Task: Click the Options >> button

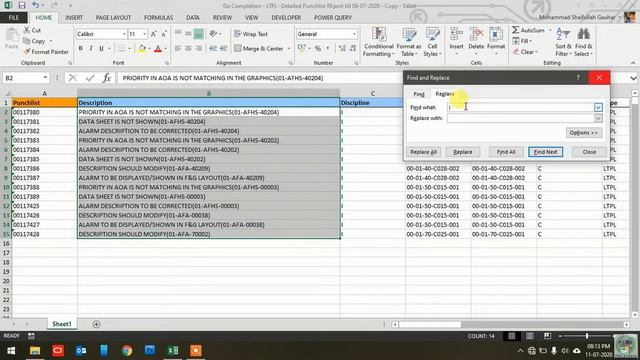Action: [584, 133]
